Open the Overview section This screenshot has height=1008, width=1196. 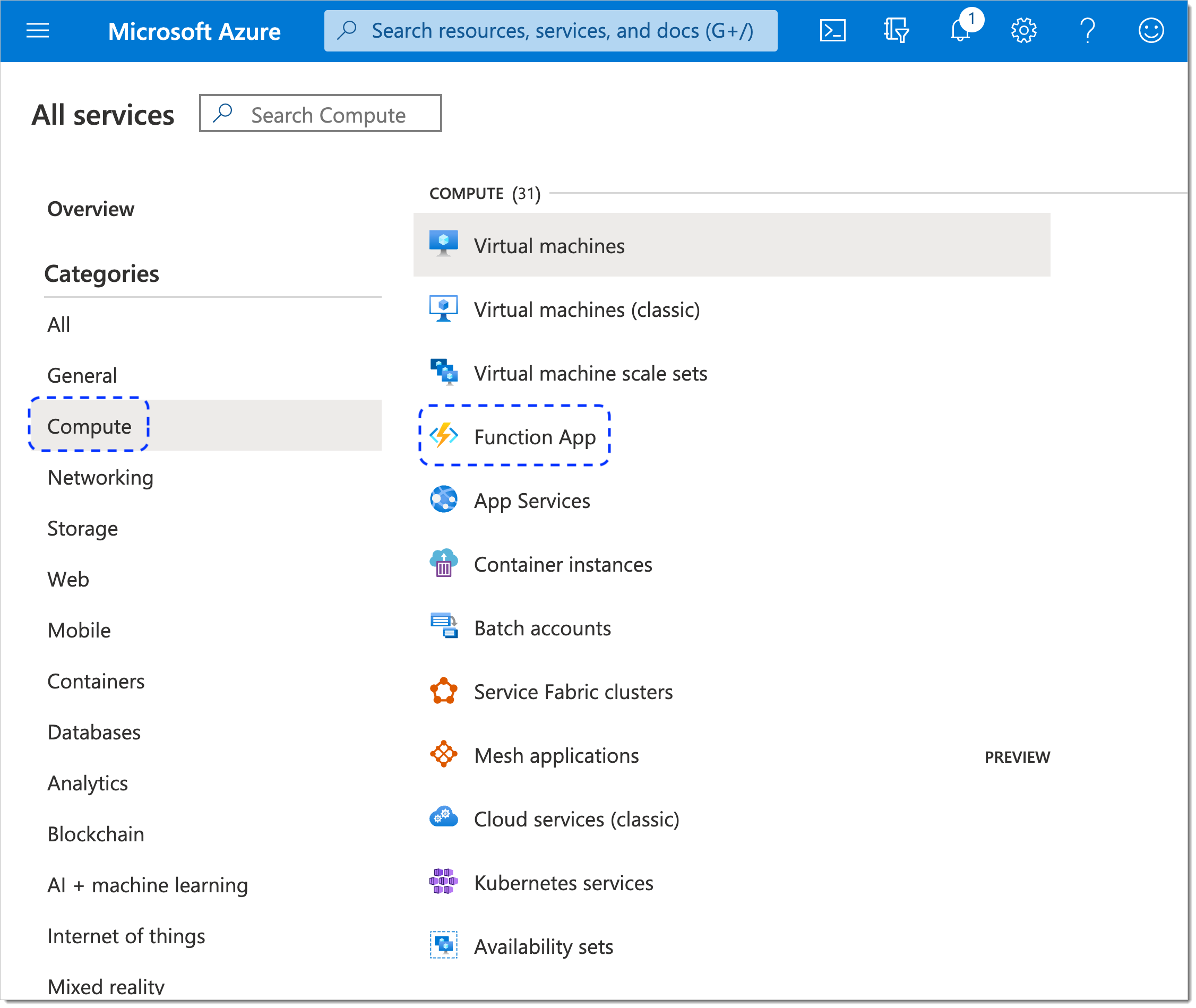click(x=91, y=209)
